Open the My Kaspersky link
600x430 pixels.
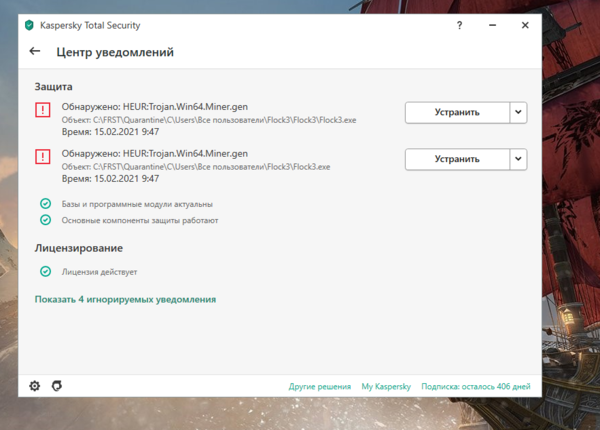386,386
